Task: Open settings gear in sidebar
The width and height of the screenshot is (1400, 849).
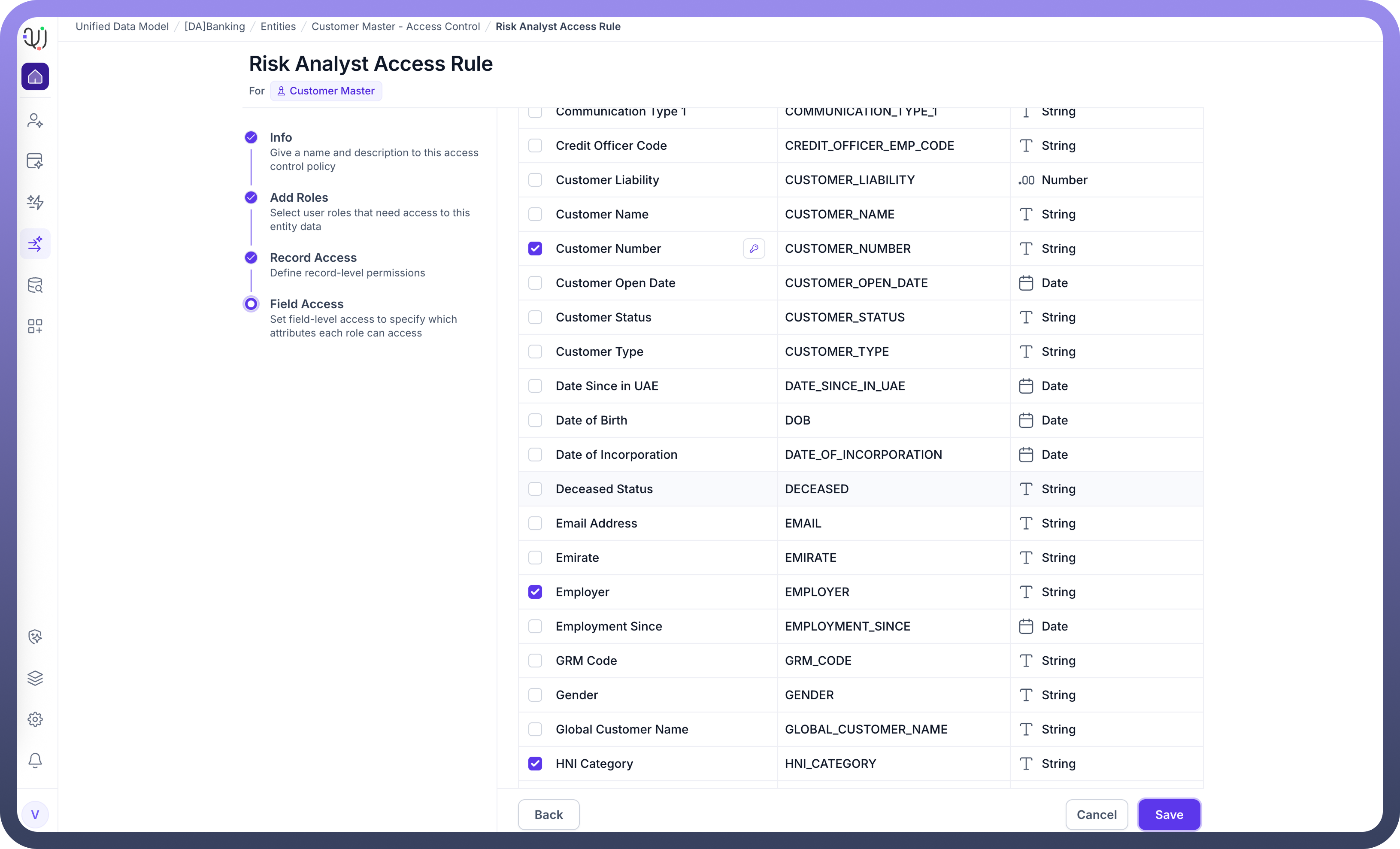Action: [x=35, y=719]
